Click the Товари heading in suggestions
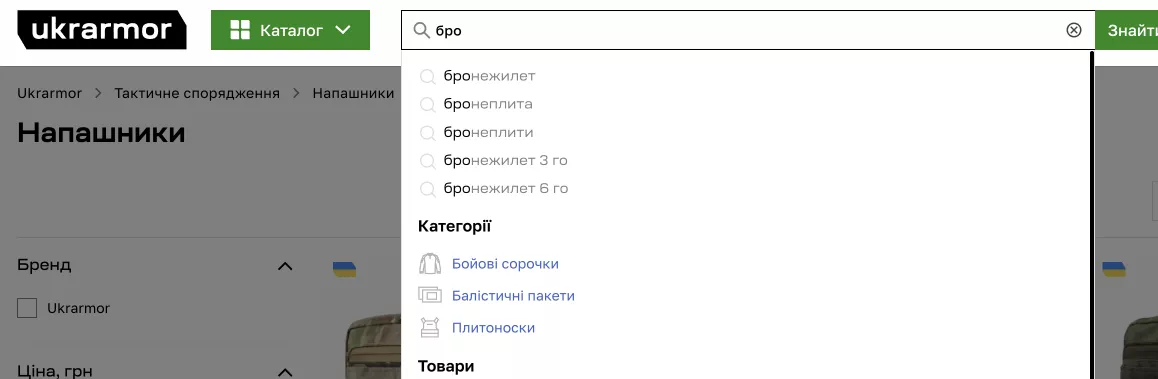The height and width of the screenshot is (379, 1158). (x=446, y=366)
